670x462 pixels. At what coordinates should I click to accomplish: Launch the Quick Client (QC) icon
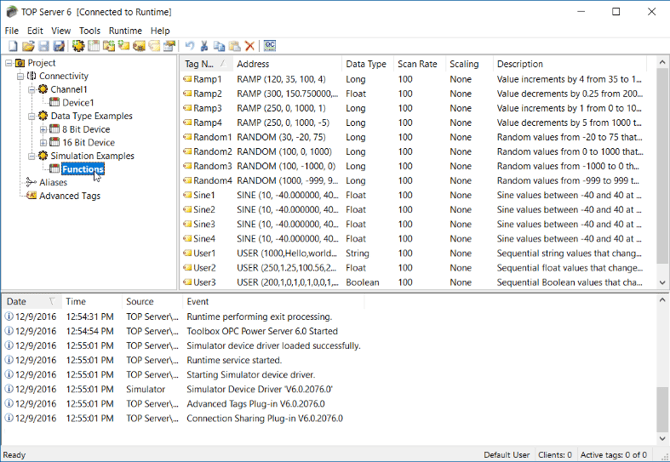[x=270, y=46]
